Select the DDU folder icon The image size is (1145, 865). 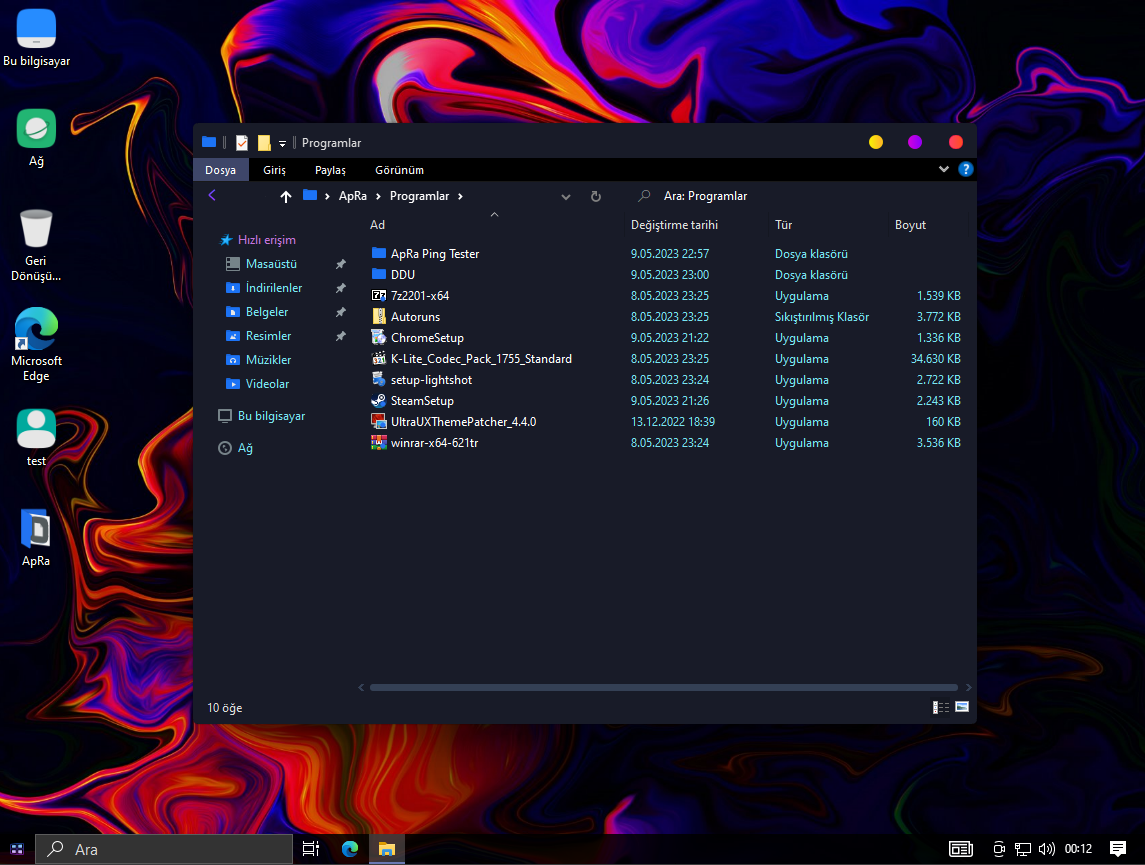tap(378, 274)
